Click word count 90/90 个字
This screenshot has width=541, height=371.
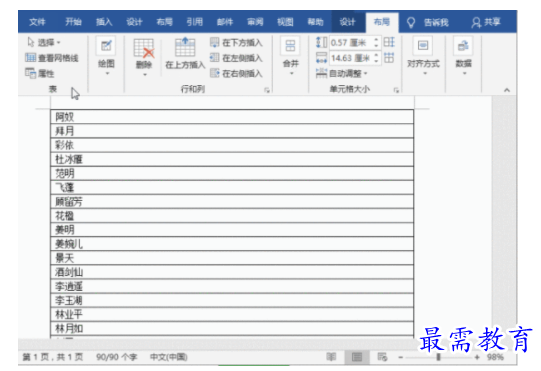point(116,357)
